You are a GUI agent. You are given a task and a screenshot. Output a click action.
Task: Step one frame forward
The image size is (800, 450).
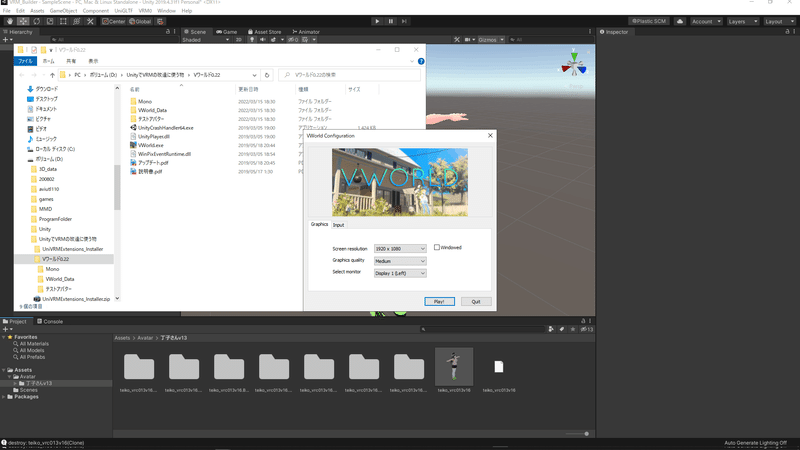point(404,21)
